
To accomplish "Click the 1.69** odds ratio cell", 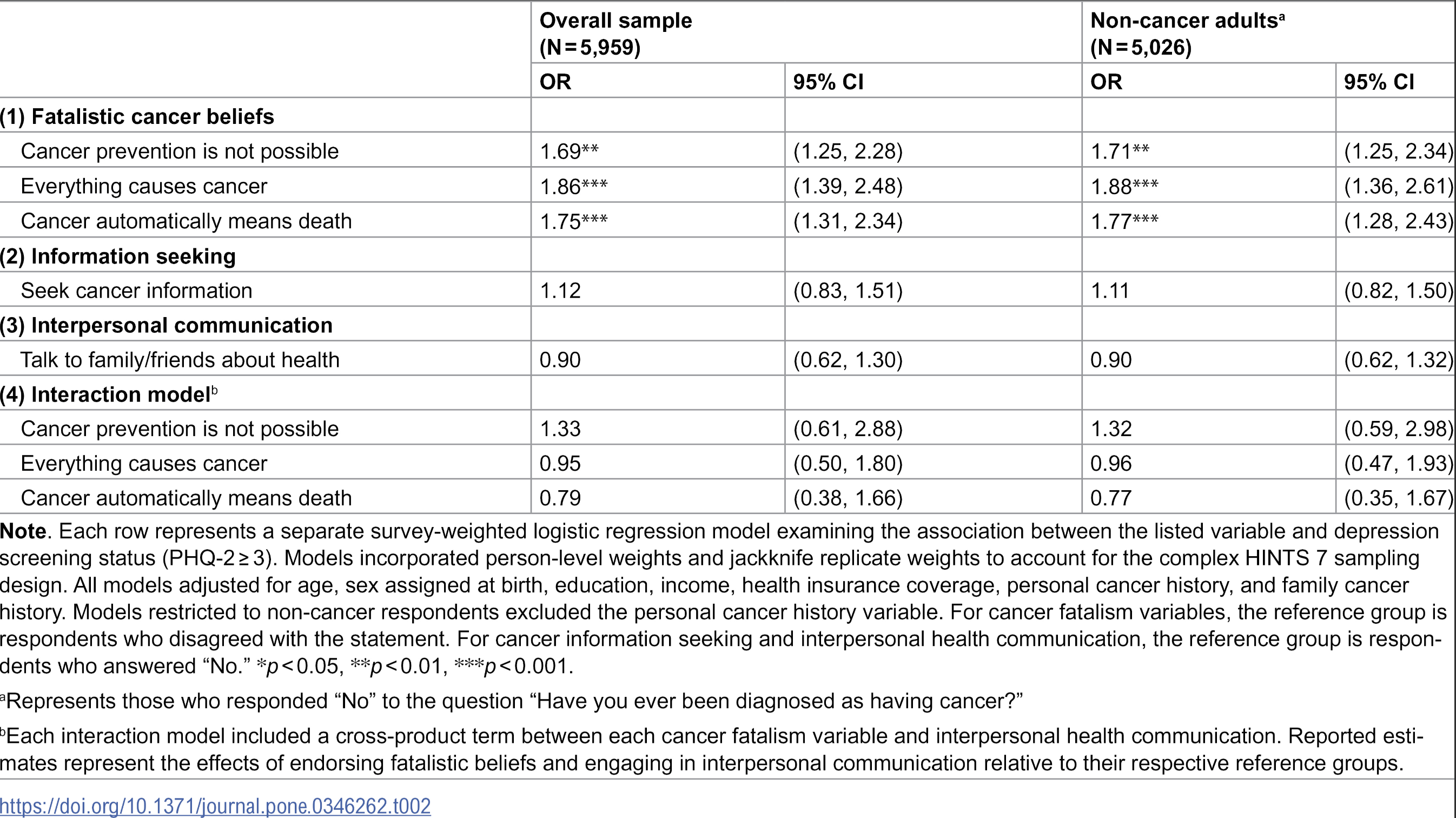I will pos(569,151).
